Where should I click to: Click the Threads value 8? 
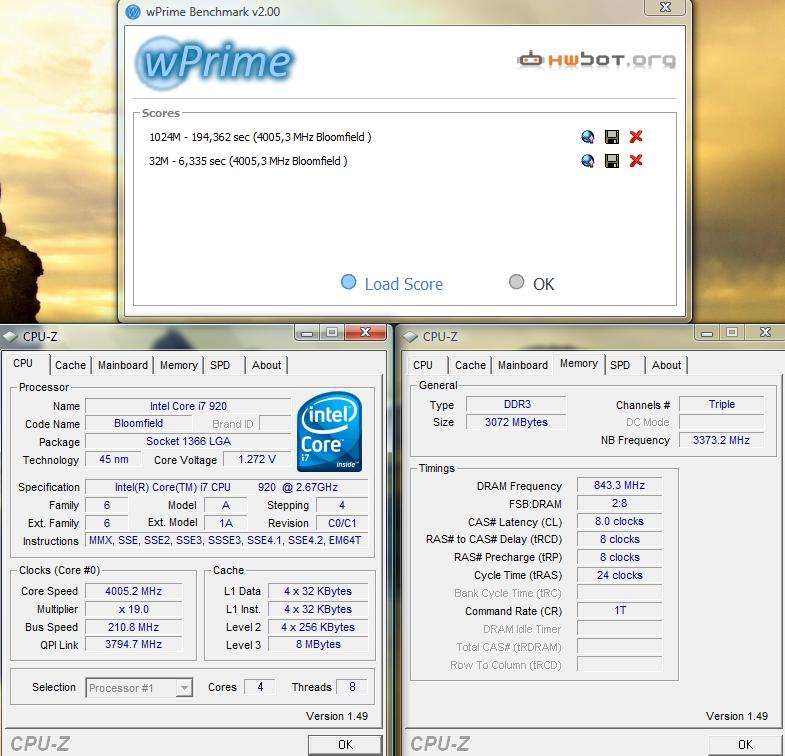click(x=352, y=687)
